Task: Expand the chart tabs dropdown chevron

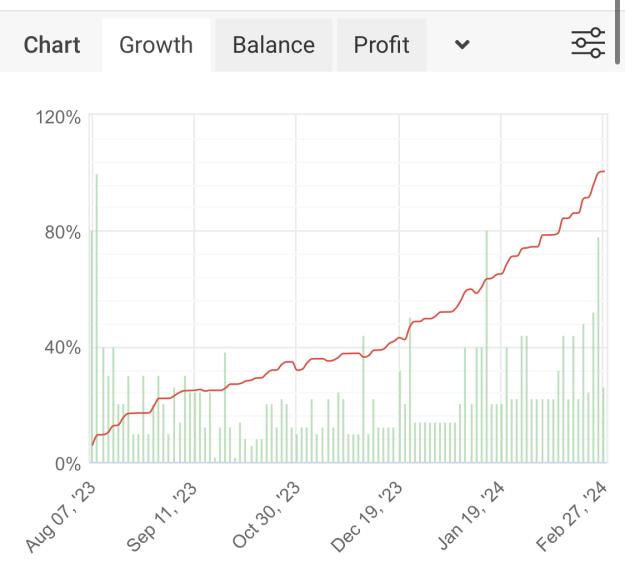Action: click(462, 44)
